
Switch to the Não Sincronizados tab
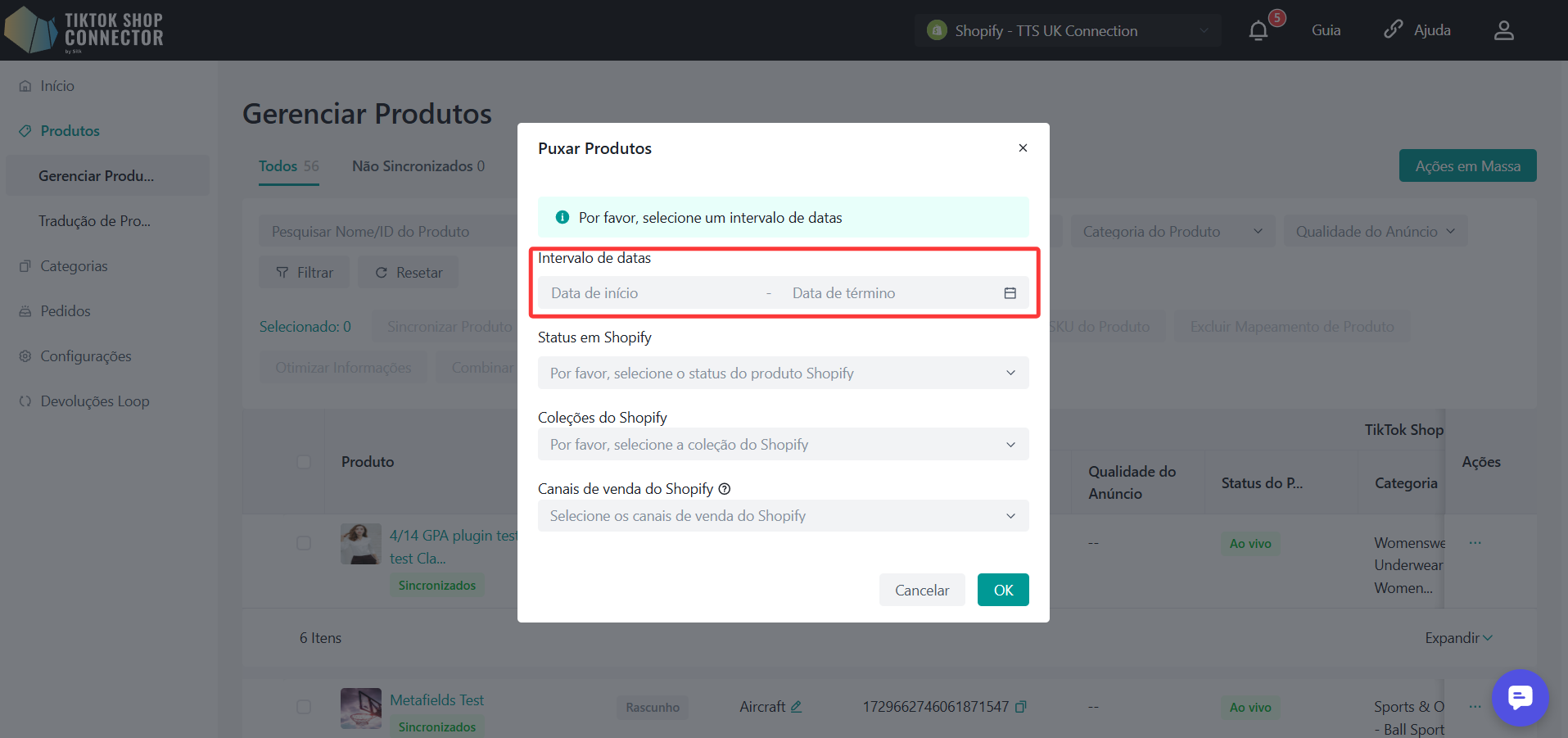click(418, 166)
